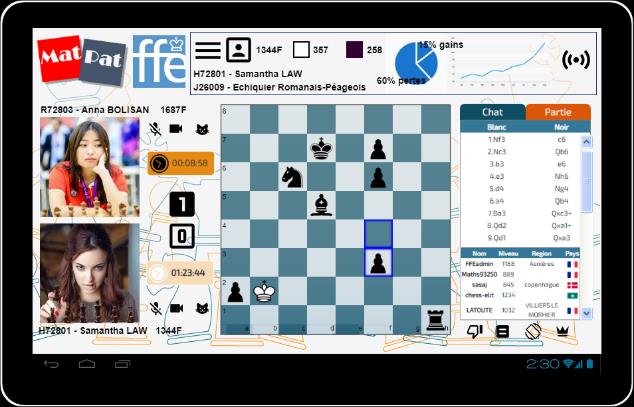Toggle Anna Bolisan's microphone mute
Screen dimensions: 634x407
pos(156,129)
